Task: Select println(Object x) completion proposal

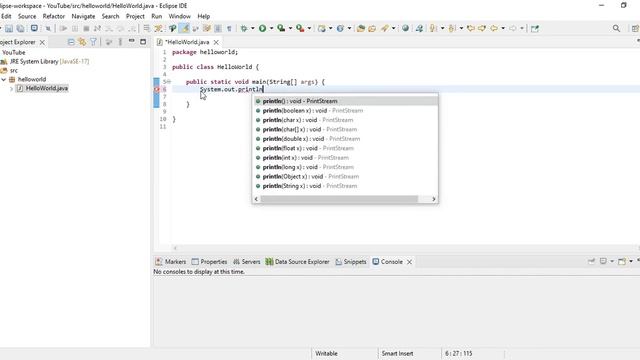Action: coord(345,176)
